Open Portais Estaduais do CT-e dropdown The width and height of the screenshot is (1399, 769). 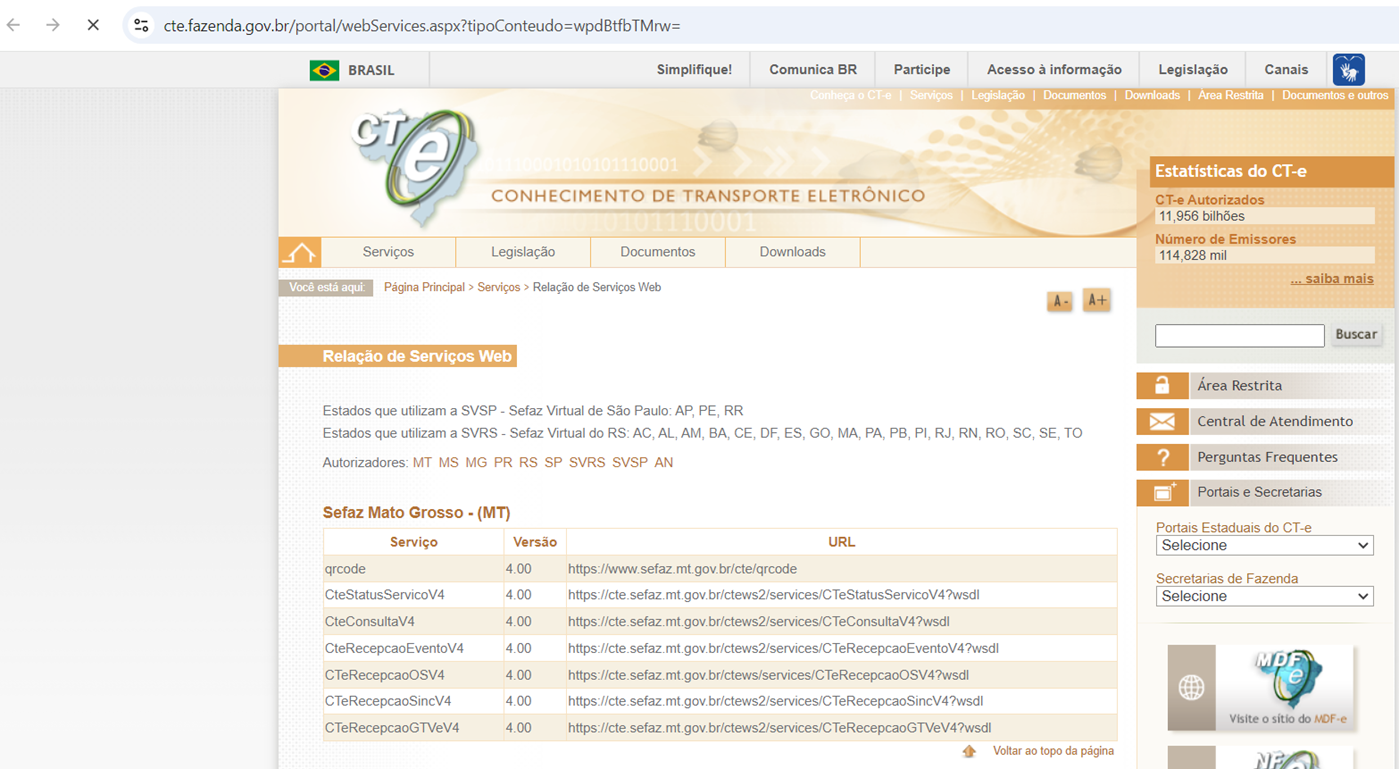point(1264,545)
